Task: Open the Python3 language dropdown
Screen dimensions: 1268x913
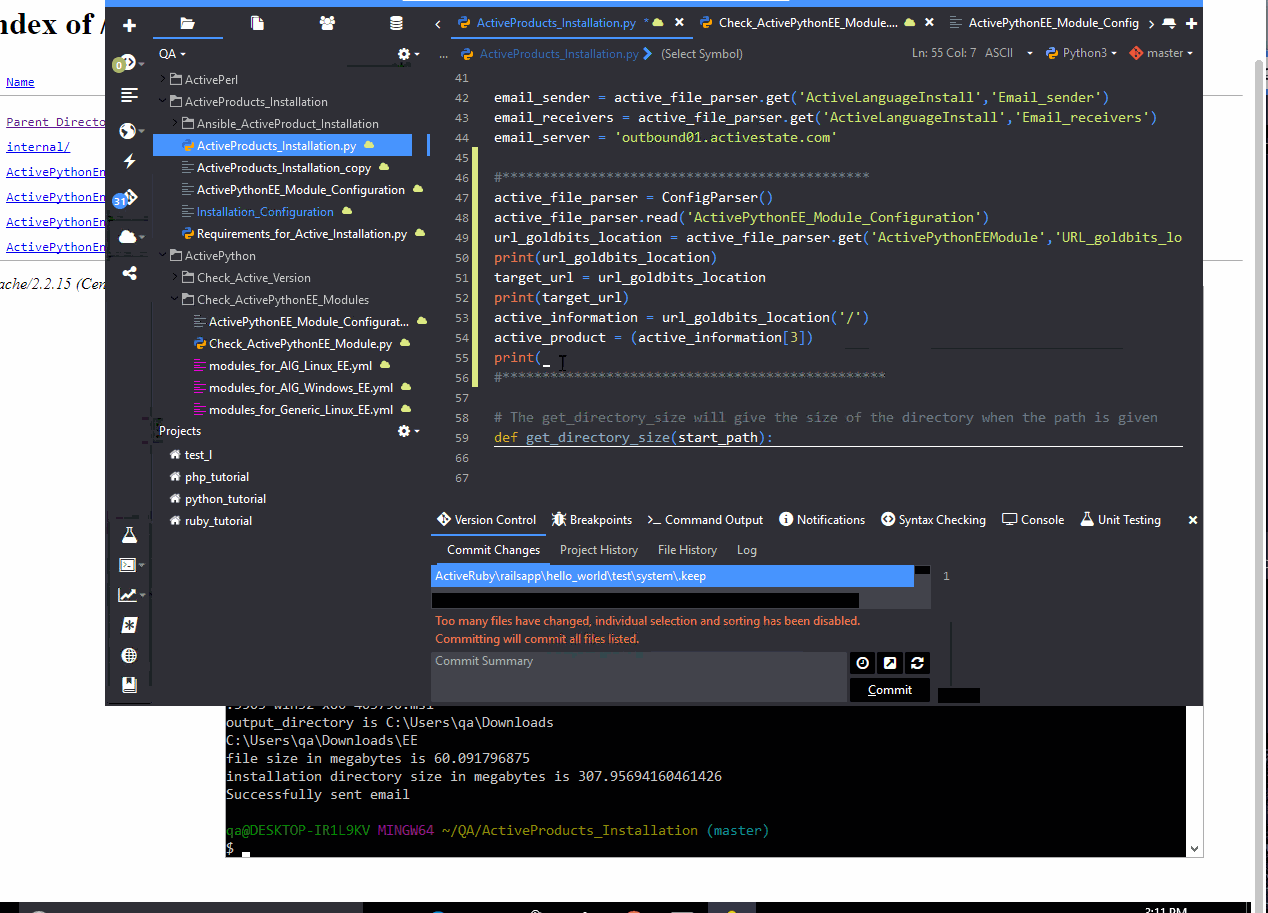Action: [x=1081, y=53]
